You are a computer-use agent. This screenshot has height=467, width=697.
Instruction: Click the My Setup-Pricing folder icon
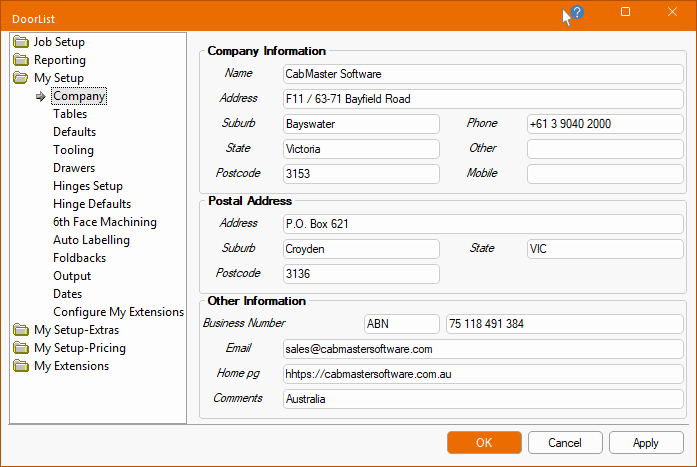(x=21, y=348)
